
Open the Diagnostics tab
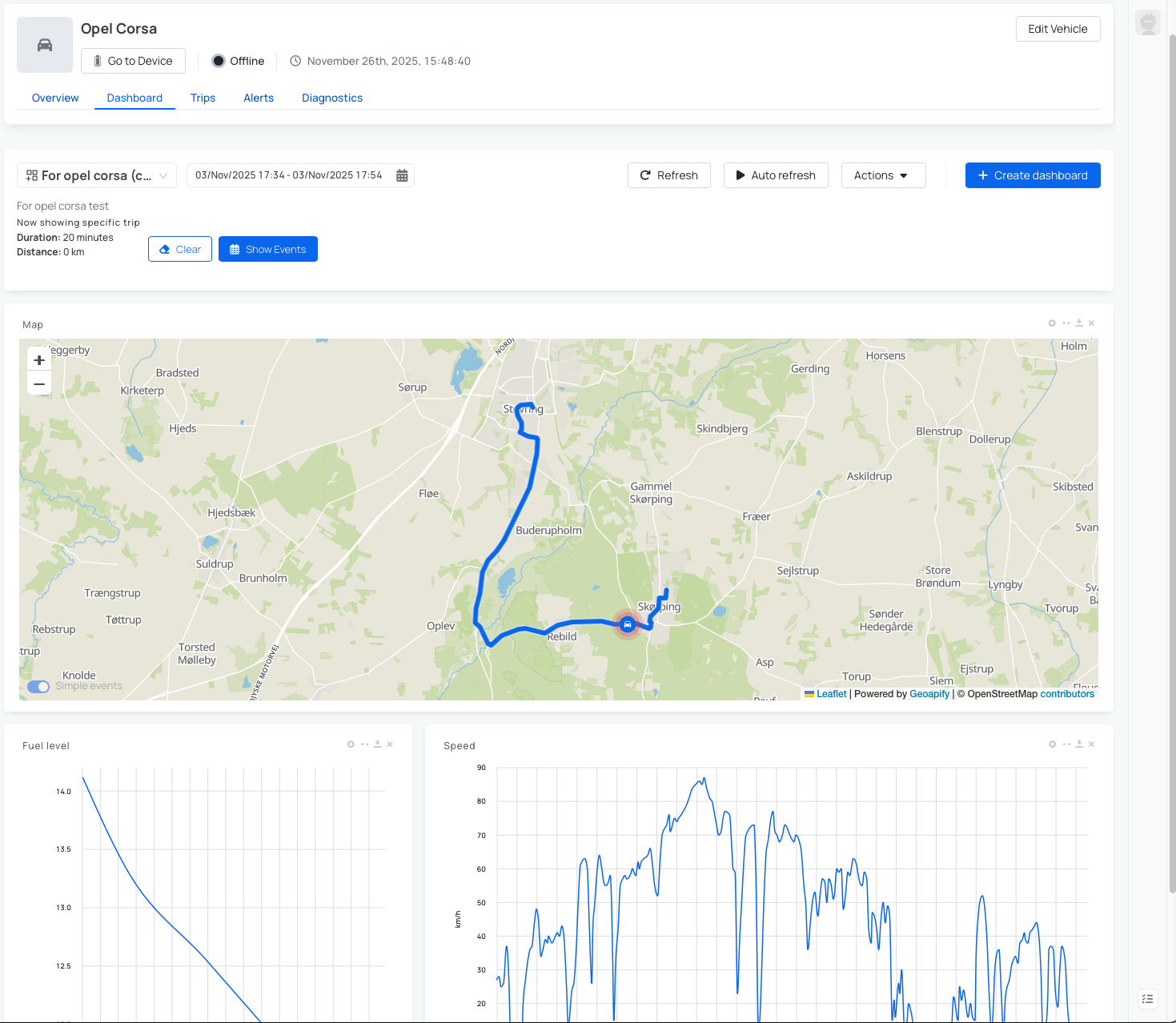(x=331, y=98)
